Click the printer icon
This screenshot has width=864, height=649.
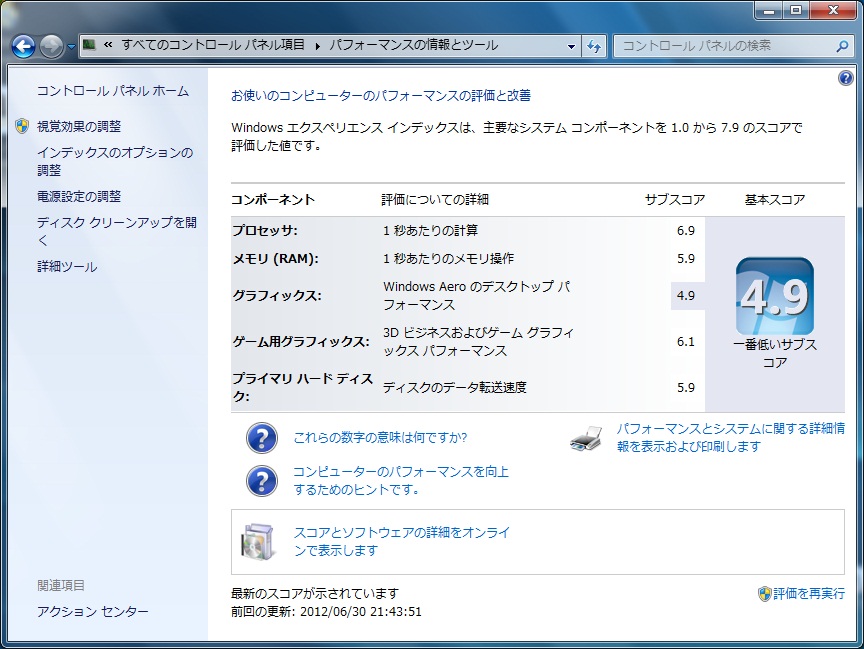click(x=586, y=438)
